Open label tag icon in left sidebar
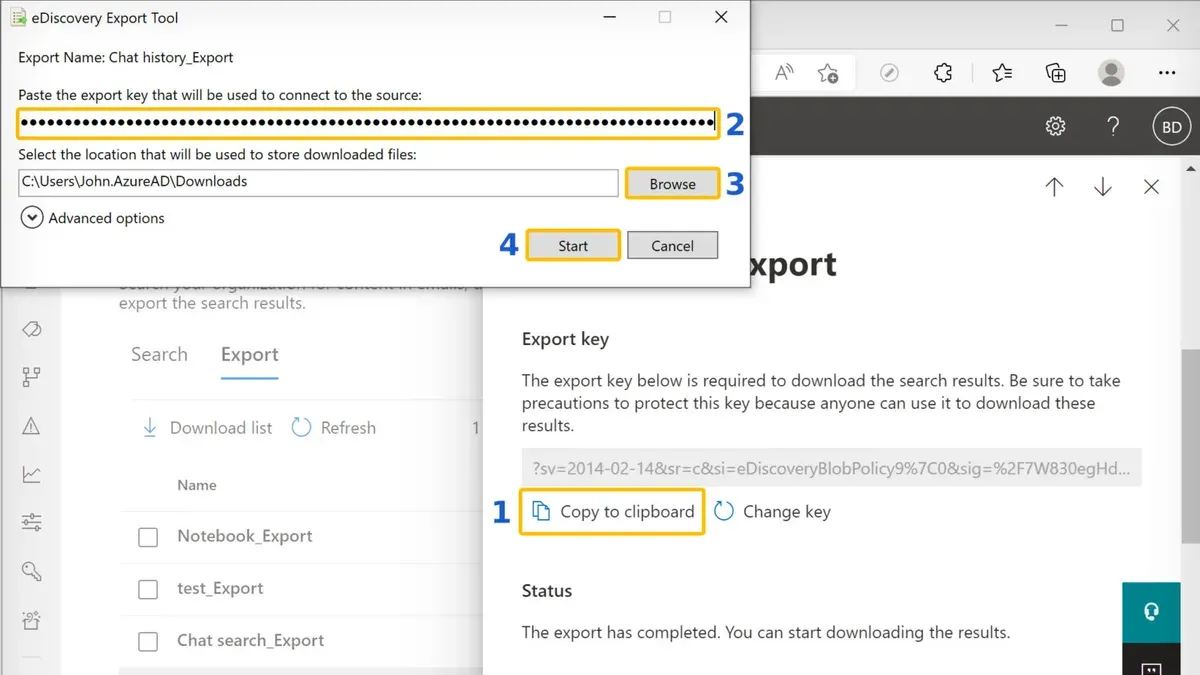The width and height of the screenshot is (1200, 675). [31, 329]
